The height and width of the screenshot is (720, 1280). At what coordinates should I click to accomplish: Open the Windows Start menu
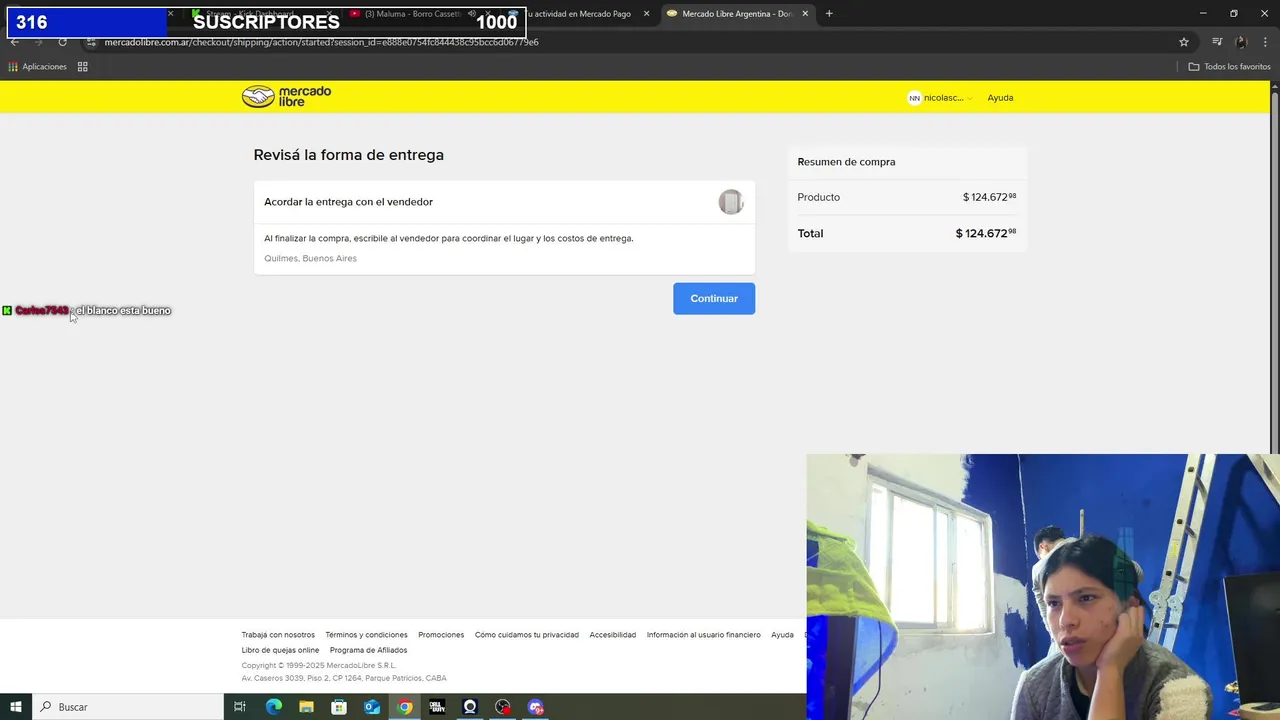[15, 707]
